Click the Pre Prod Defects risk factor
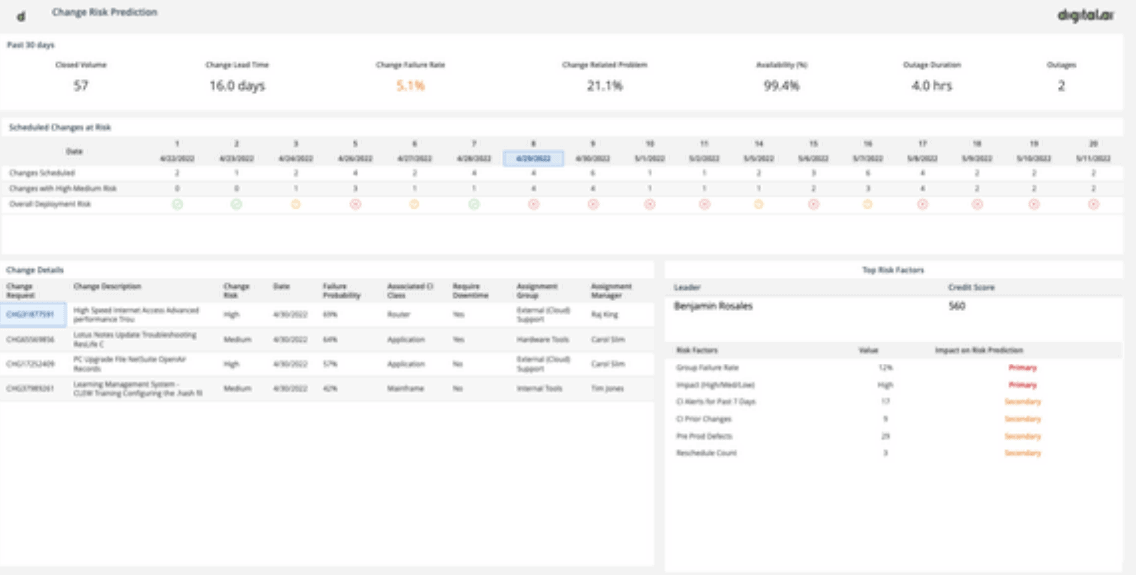 click(x=704, y=436)
